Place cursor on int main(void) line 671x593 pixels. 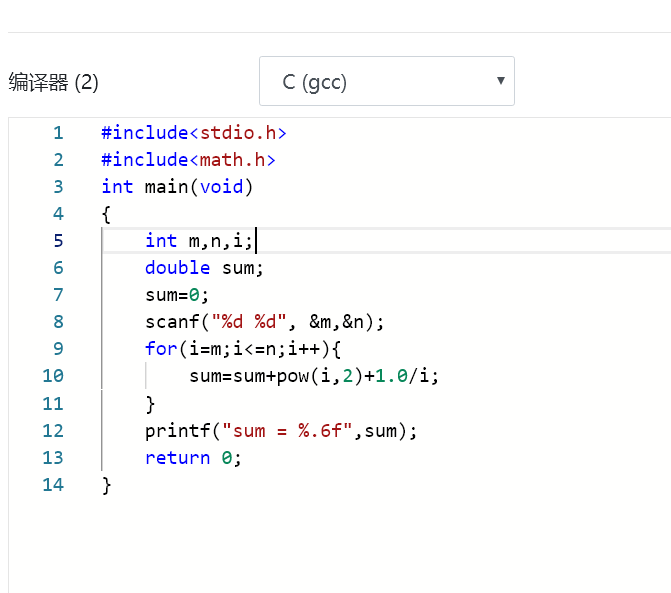point(177,187)
